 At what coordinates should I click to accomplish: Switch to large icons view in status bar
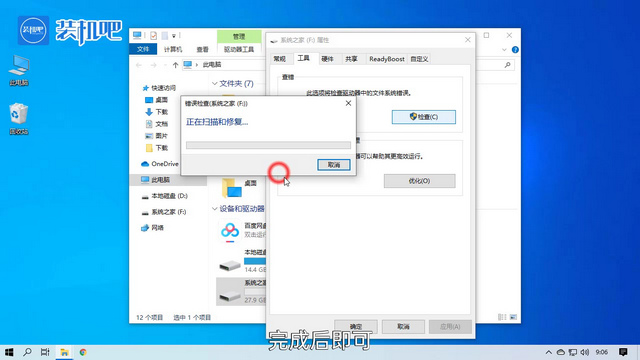pyautogui.click(x=513, y=317)
